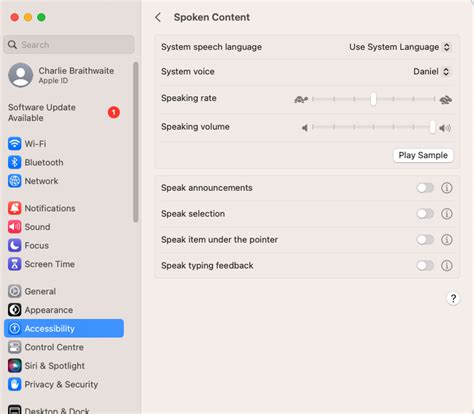This screenshot has width=474, height=414.
Task: Click the Play Sample button
Action: pyautogui.click(x=423, y=155)
